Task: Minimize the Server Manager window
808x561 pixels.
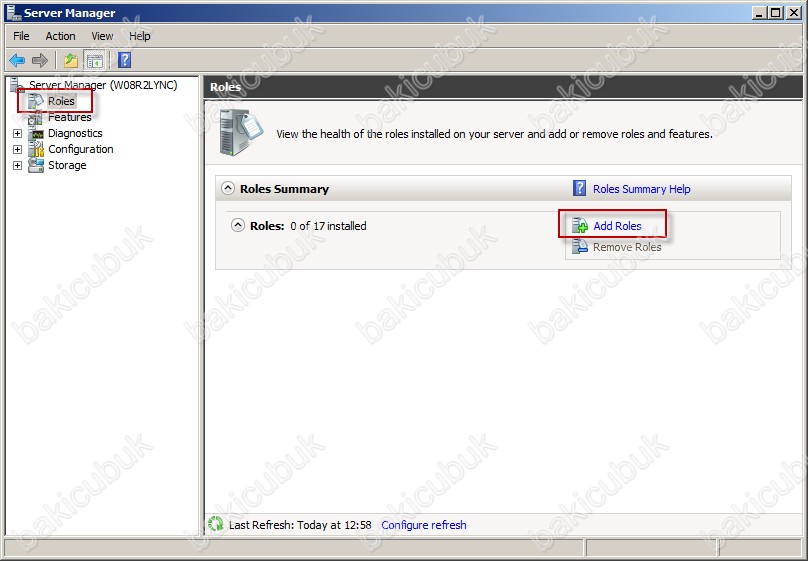Action: (758, 12)
